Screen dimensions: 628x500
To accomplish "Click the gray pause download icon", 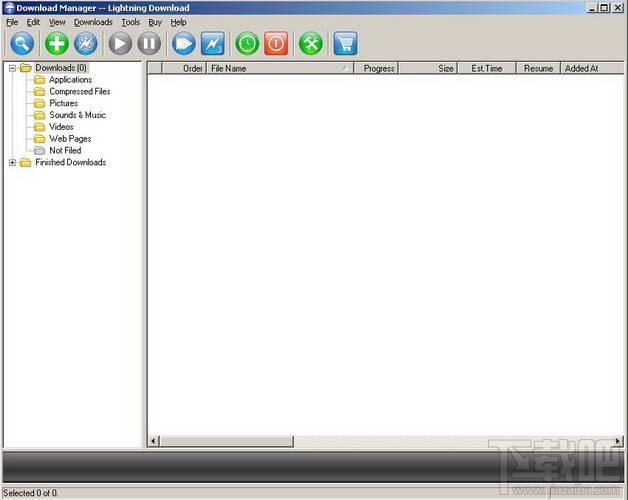I will pos(149,43).
